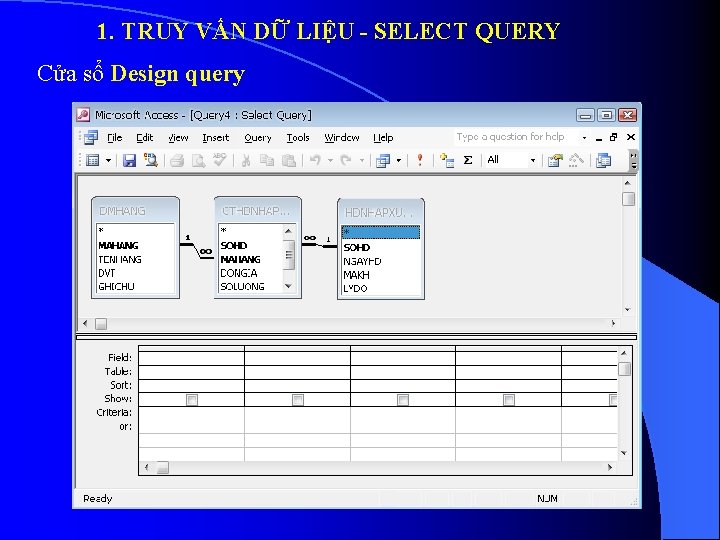Click the Access key icon in title bar
Image resolution: width=720 pixels, height=540 pixels.
83,115
